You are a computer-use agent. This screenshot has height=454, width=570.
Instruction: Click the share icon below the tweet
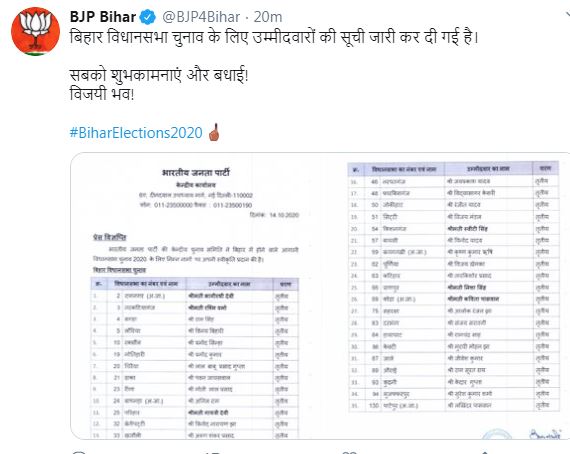point(485,453)
